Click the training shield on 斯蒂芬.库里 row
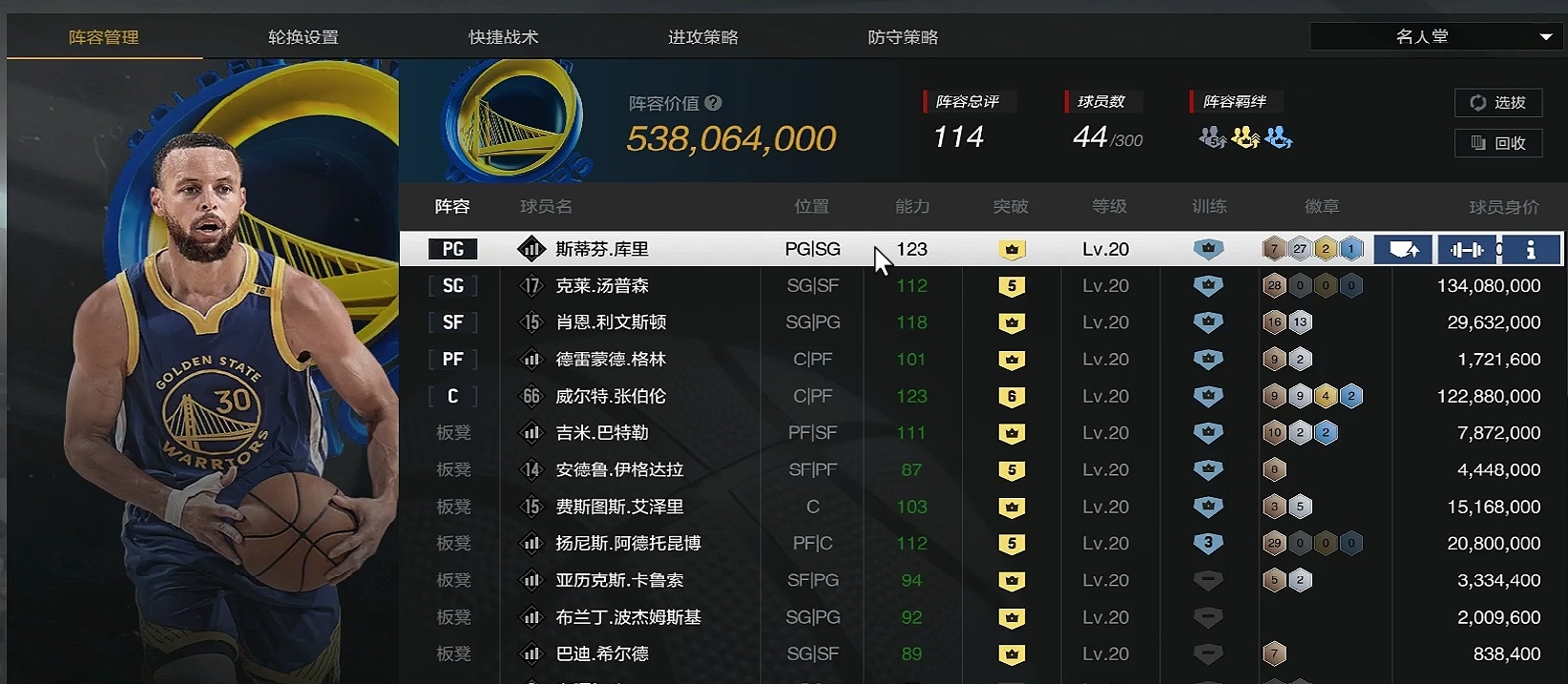The width and height of the screenshot is (1568, 684). click(1208, 249)
